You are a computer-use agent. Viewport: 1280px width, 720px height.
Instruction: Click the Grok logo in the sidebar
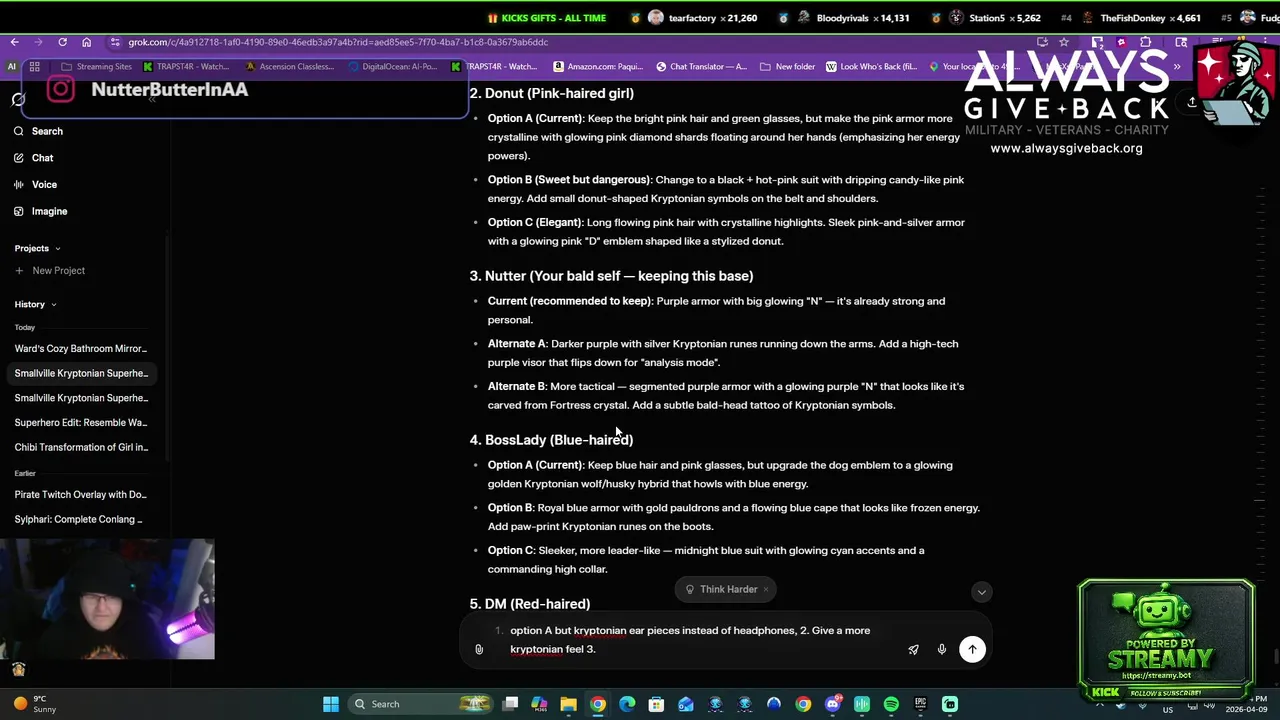tap(18, 99)
